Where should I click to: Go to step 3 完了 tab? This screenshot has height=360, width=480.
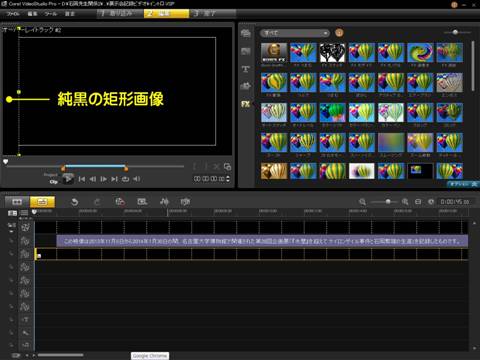tap(213, 13)
